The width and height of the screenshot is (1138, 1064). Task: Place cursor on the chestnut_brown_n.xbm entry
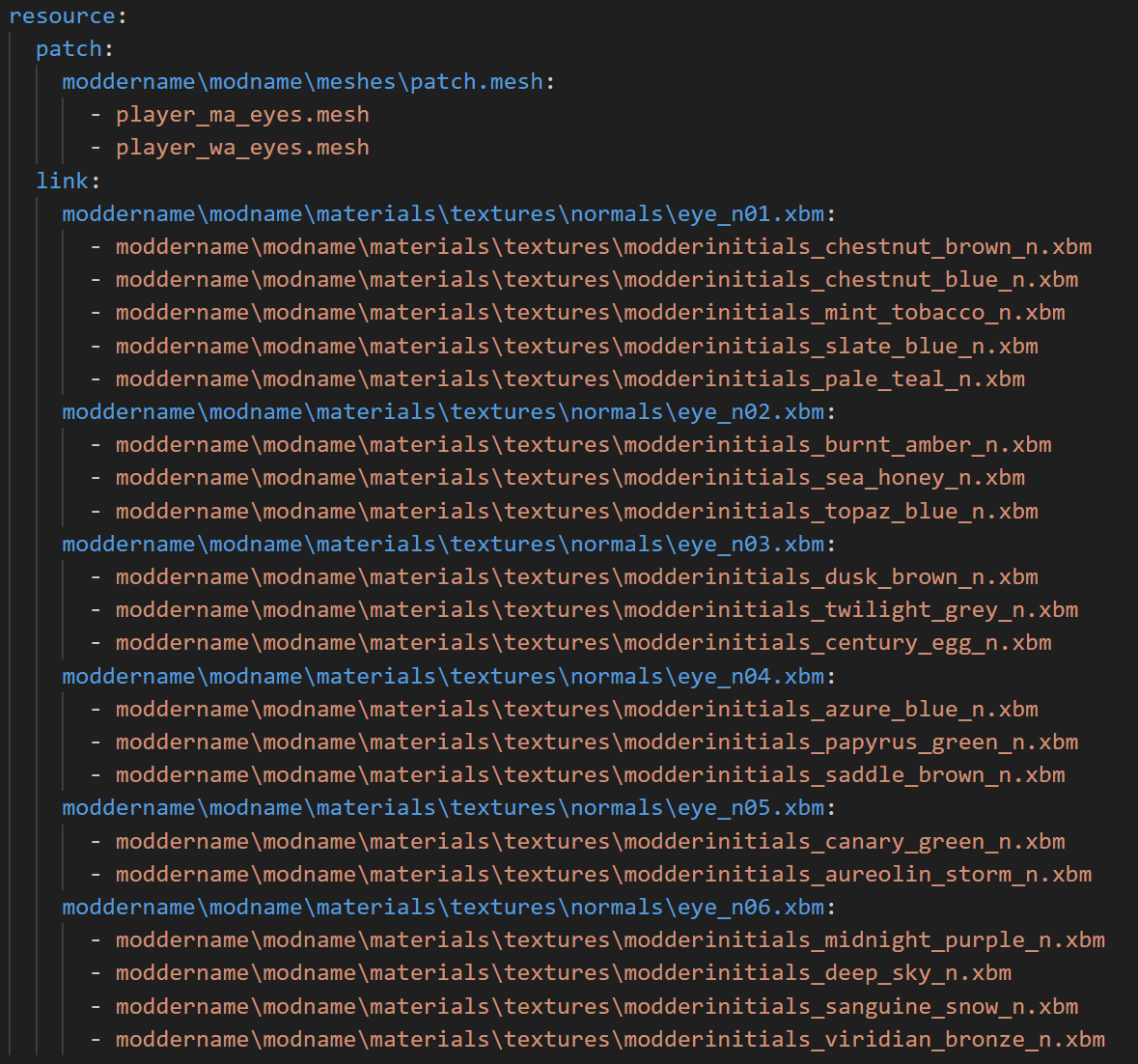(603, 247)
